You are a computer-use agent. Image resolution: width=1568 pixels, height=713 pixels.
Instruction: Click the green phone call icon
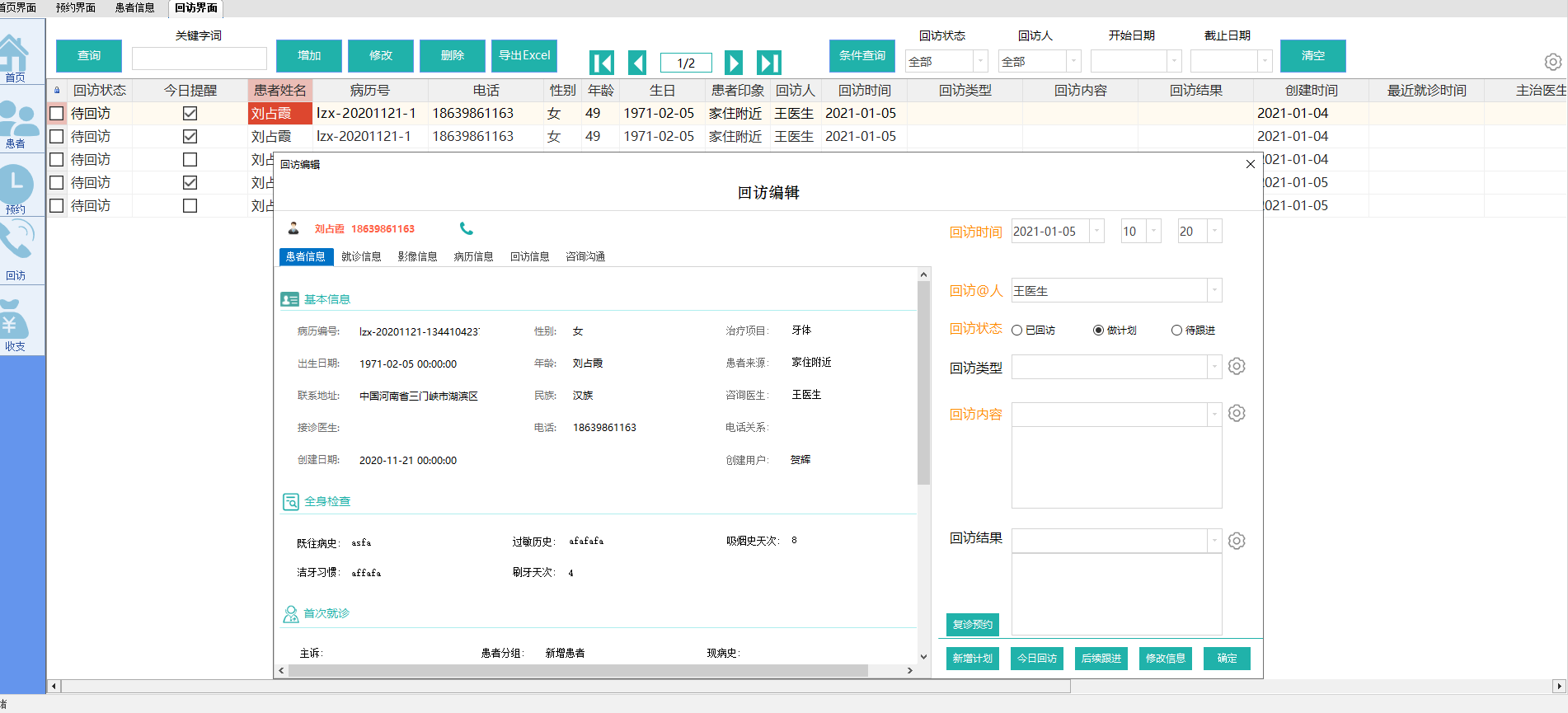click(x=467, y=228)
